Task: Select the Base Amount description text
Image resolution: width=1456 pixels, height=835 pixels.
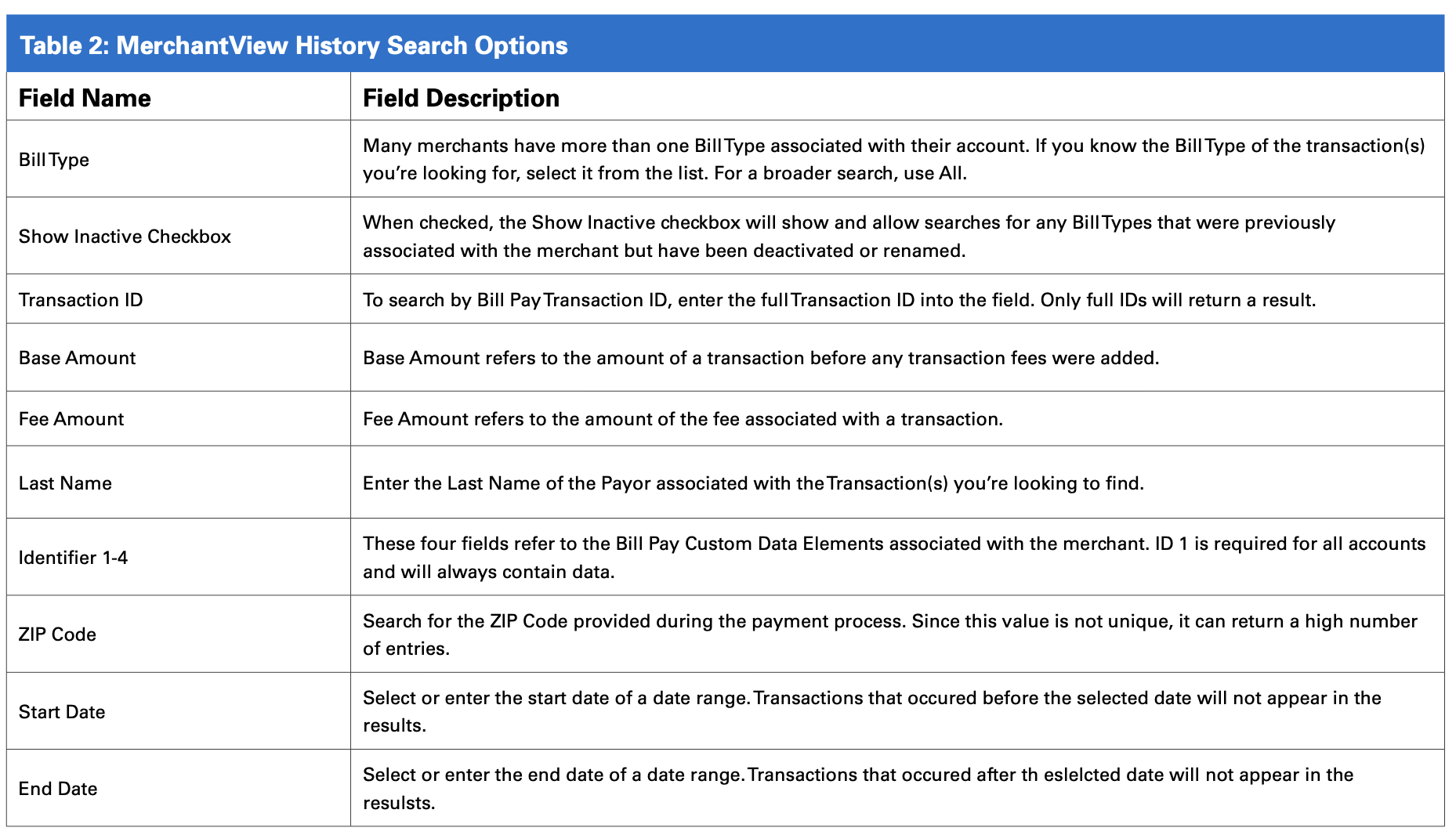Action: point(760,358)
